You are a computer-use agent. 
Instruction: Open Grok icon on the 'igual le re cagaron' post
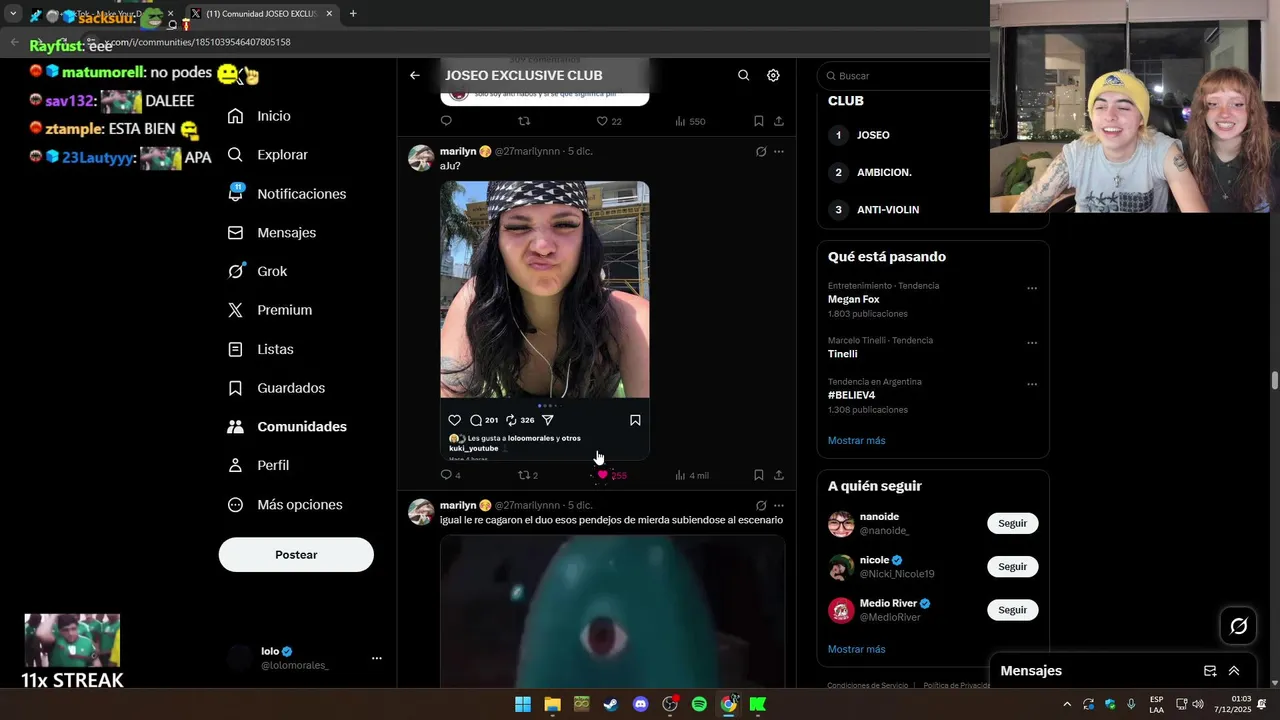(x=761, y=506)
